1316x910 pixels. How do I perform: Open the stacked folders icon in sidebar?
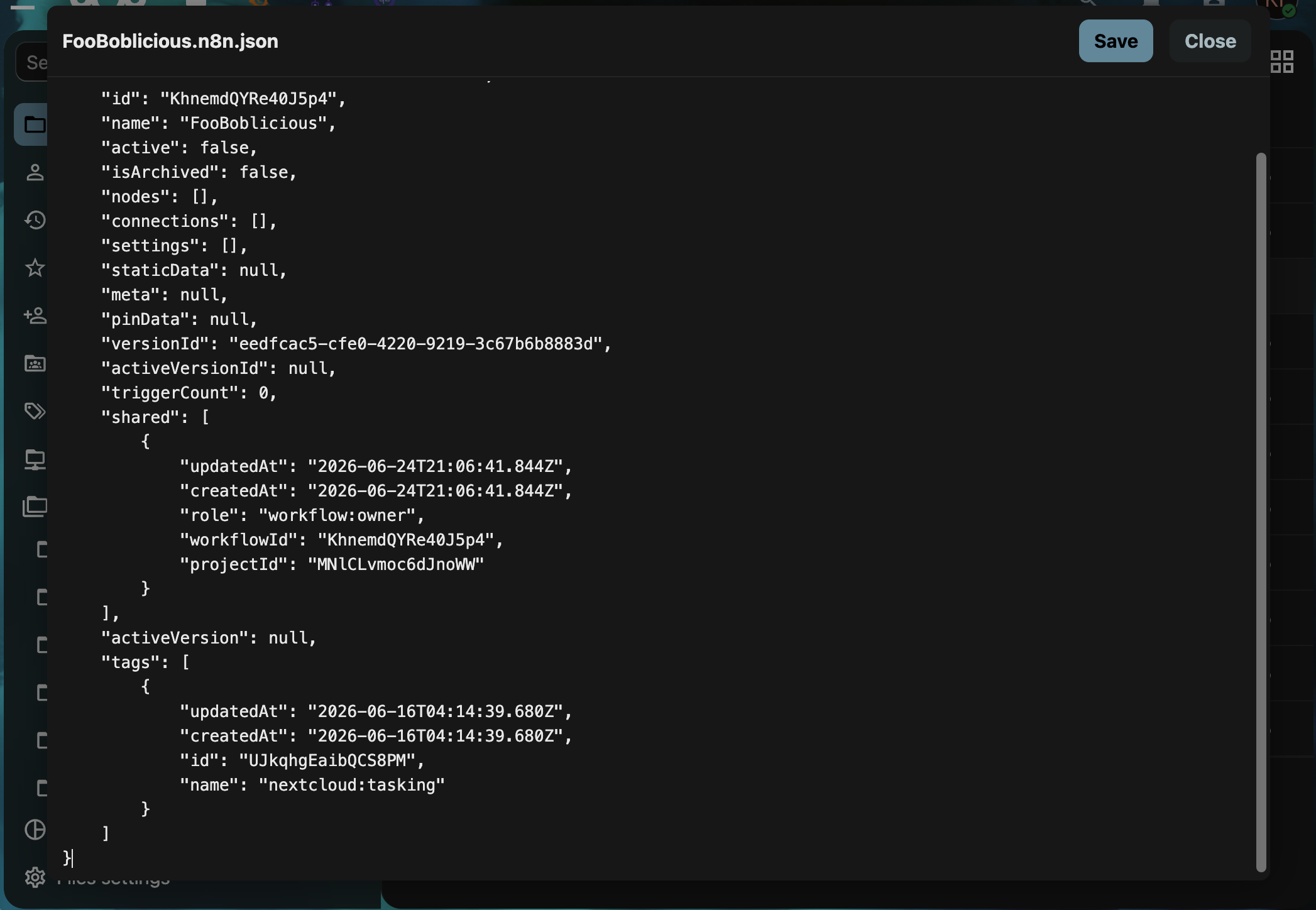tap(35, 507)
